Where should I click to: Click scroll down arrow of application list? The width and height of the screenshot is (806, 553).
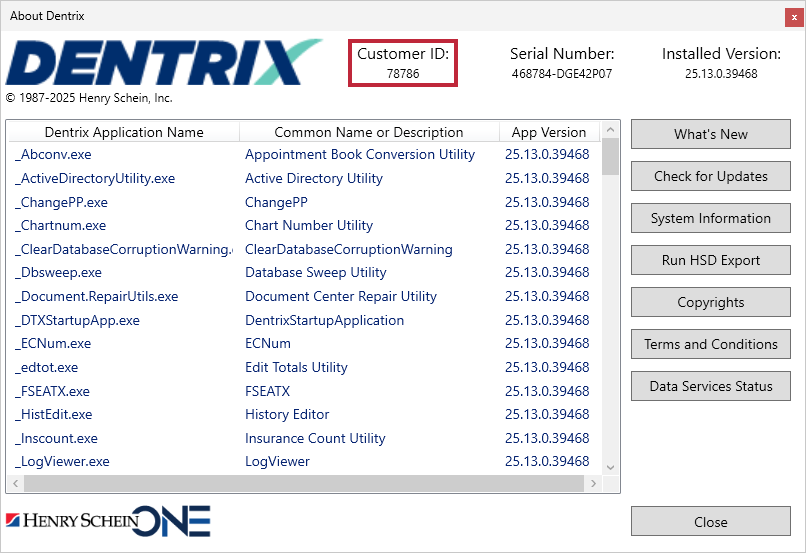click(x=610, y=467)
